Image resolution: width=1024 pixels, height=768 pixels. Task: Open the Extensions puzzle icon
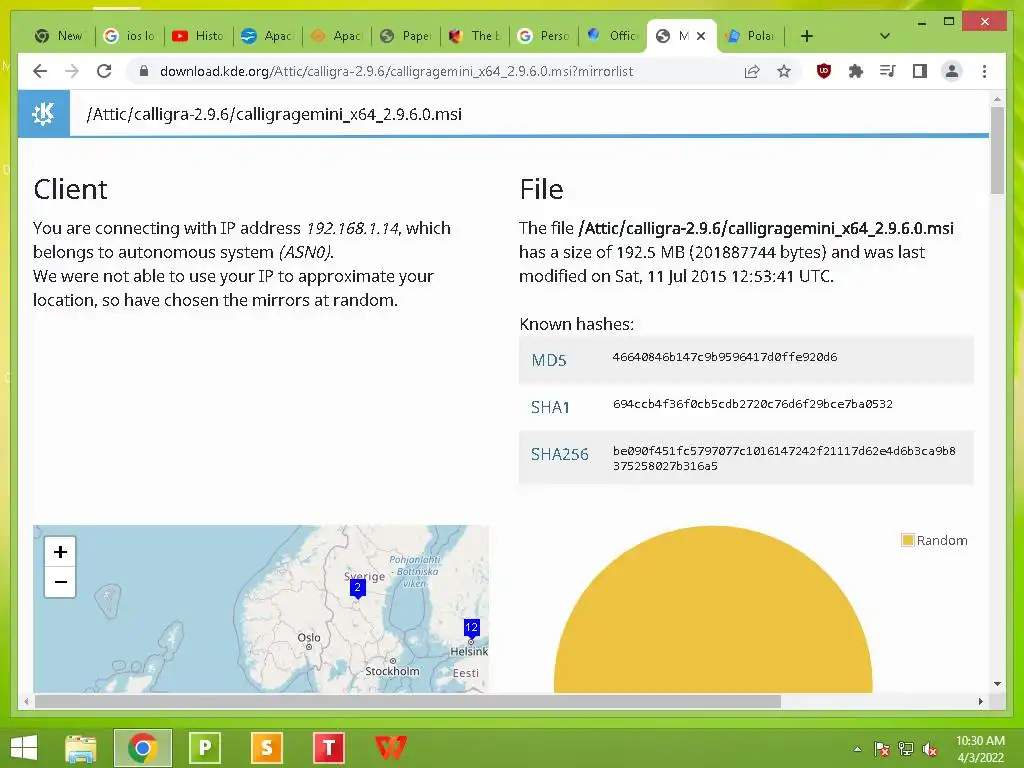pyautogui.click(x=856, y=71)
